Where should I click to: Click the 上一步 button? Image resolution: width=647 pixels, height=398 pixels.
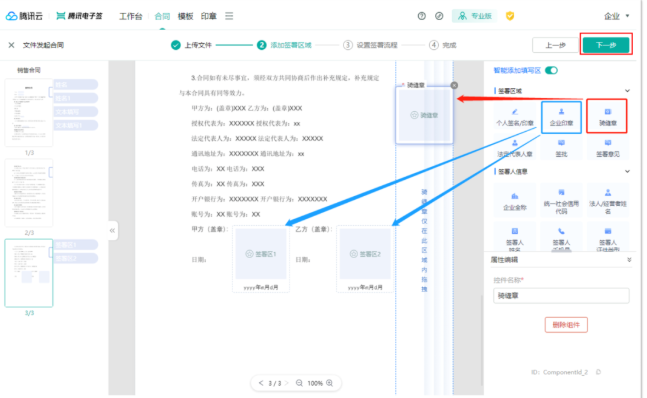coord(555,45)
